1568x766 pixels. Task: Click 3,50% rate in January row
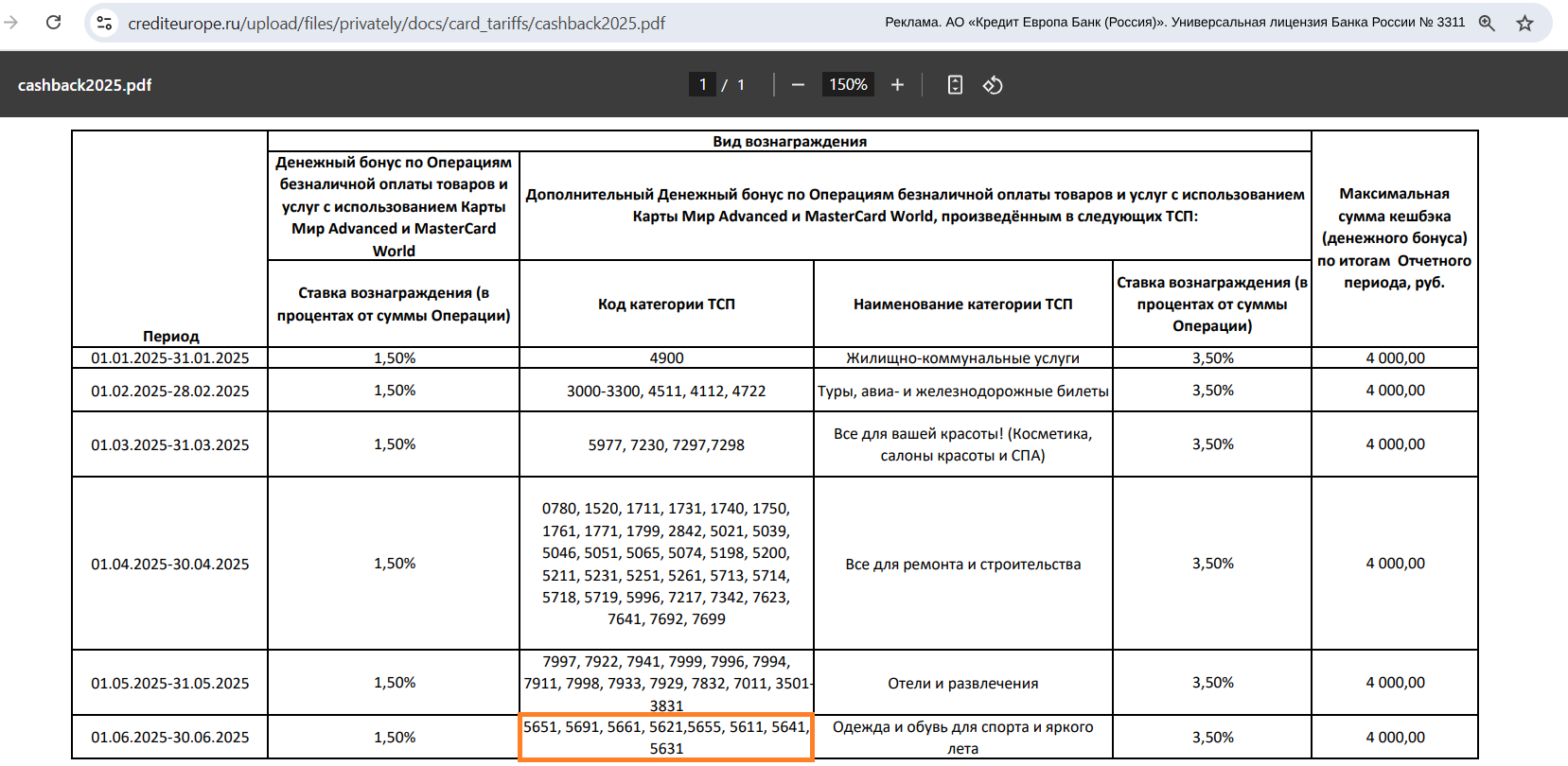(x=1212, y=357)
